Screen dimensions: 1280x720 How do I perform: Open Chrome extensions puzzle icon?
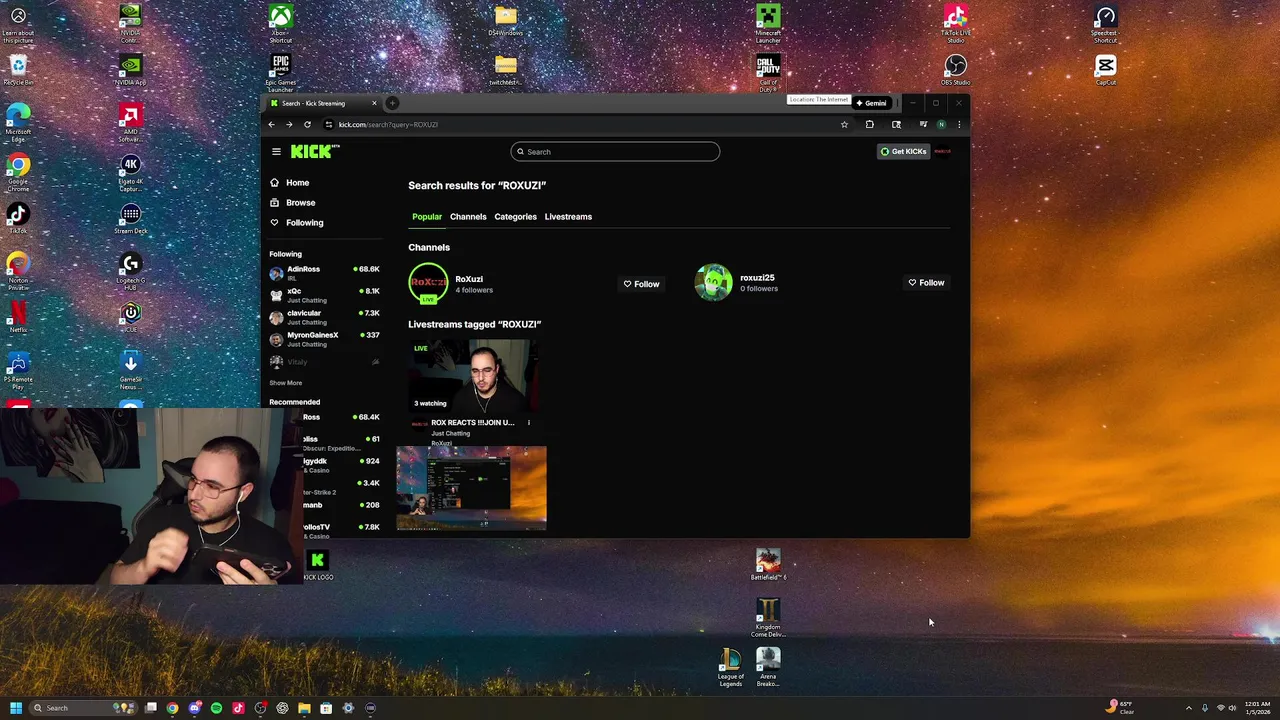coord(869,125)
